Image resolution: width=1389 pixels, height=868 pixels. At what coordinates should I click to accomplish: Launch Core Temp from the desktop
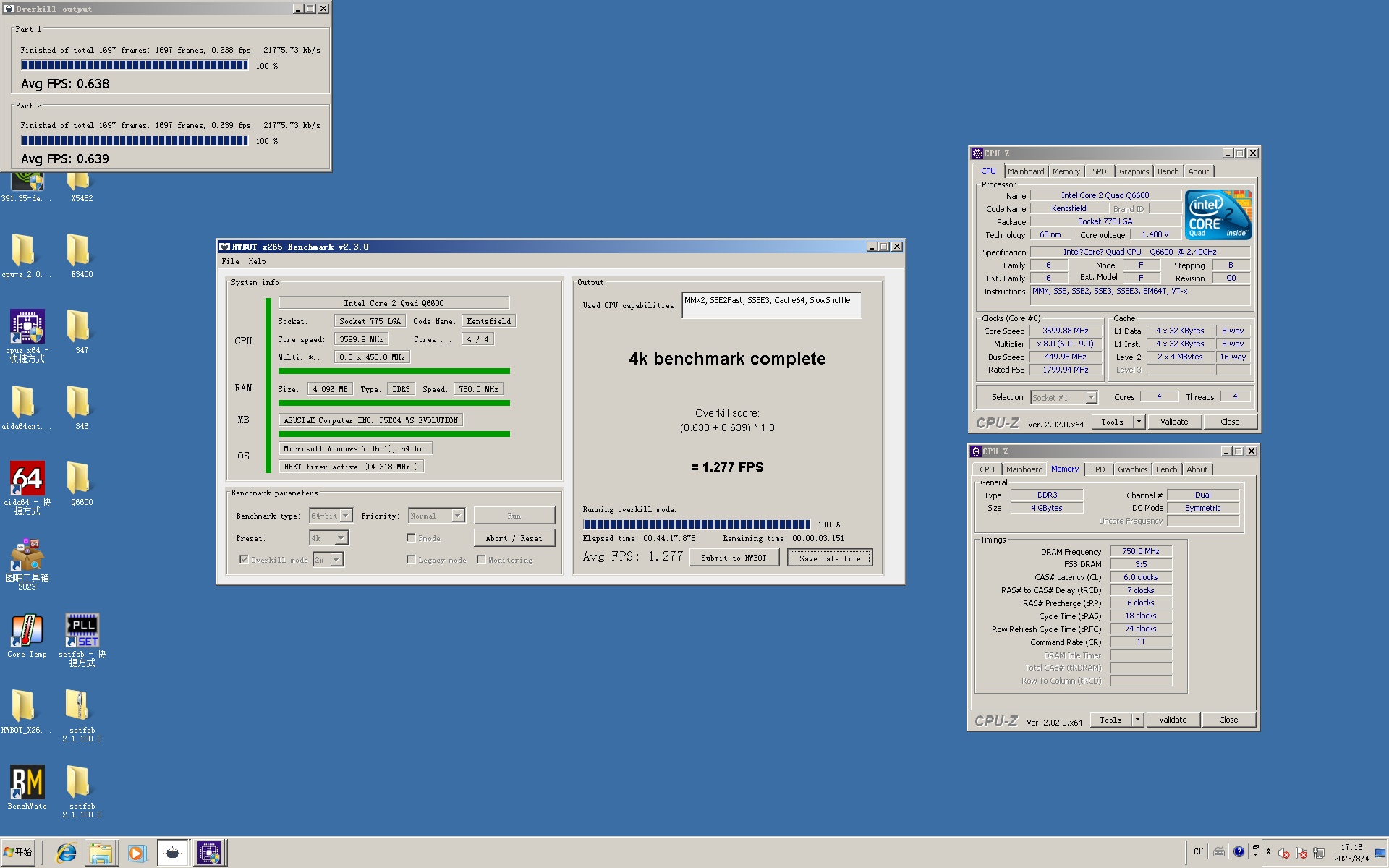pyautogui.click(x=27, y=635)
